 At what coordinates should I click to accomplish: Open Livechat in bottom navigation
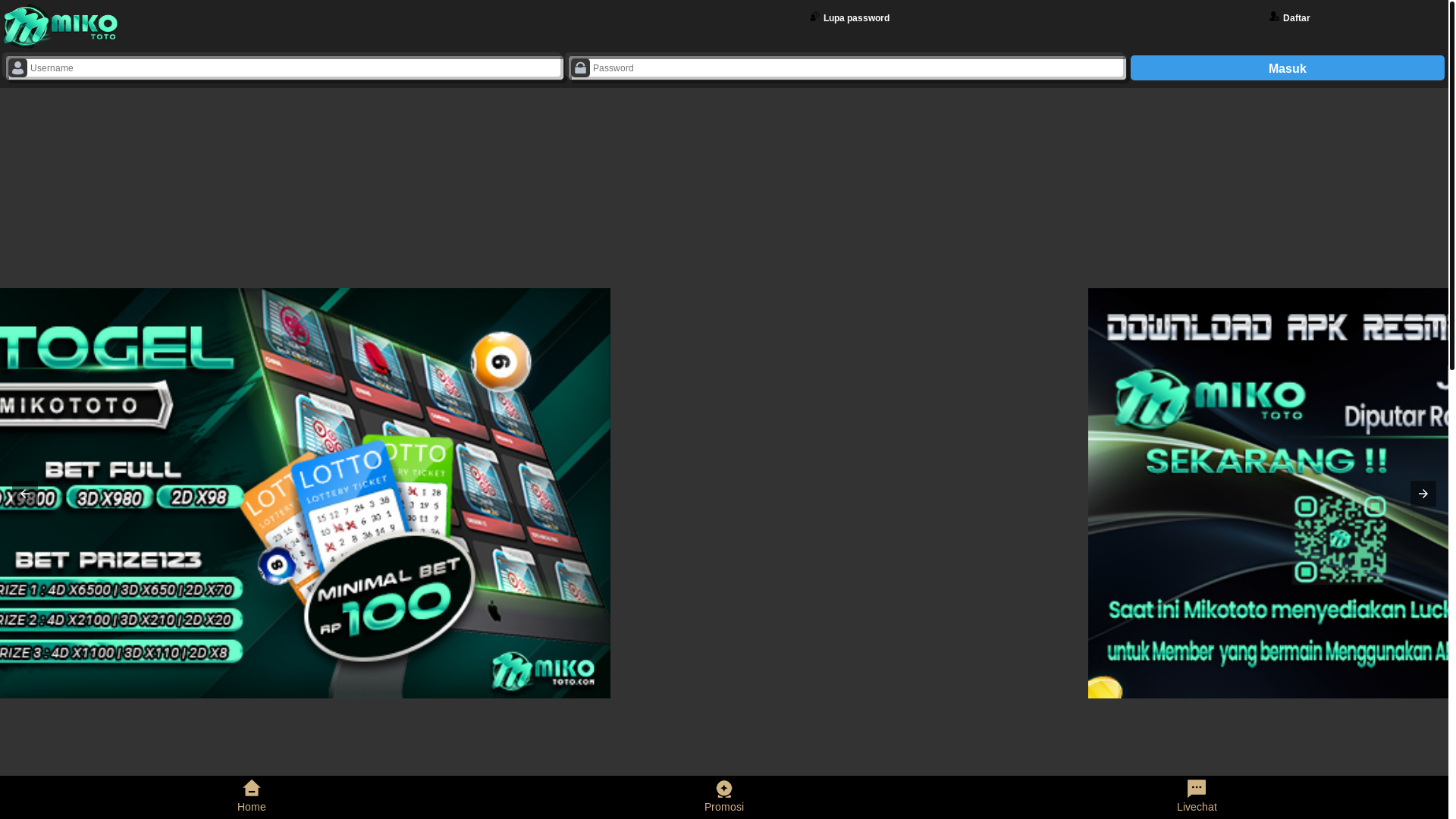coord(1197,797)
